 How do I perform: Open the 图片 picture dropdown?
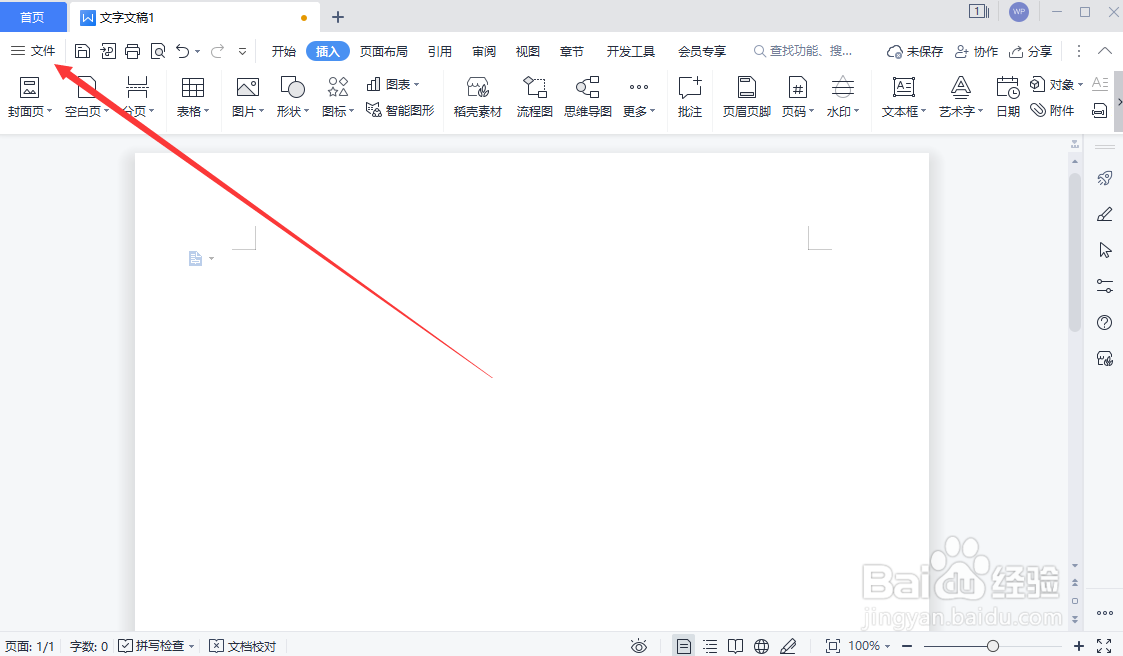247,96
